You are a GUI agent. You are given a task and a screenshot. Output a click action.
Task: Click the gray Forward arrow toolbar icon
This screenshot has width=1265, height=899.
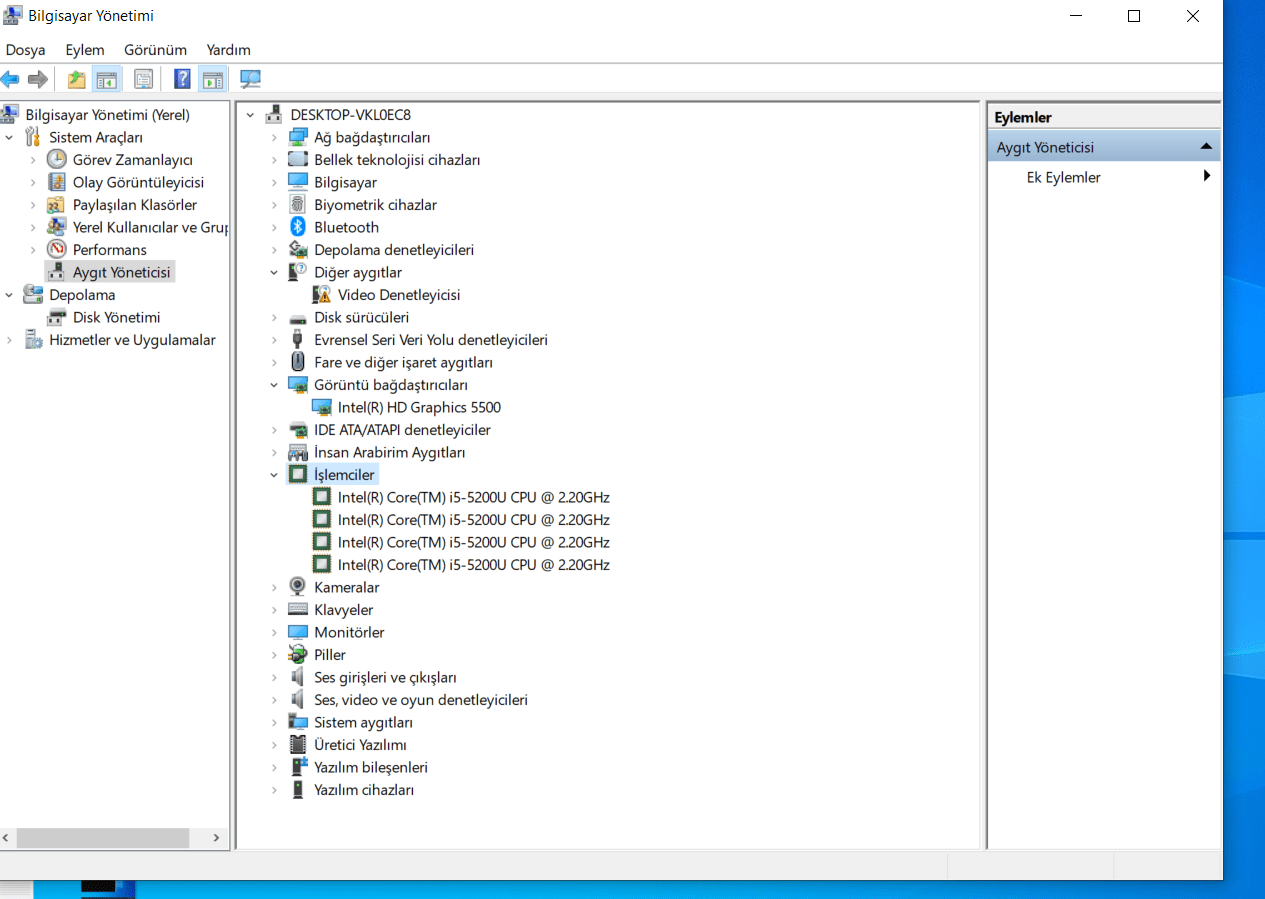pyautogui.click(x=38, y=79)
